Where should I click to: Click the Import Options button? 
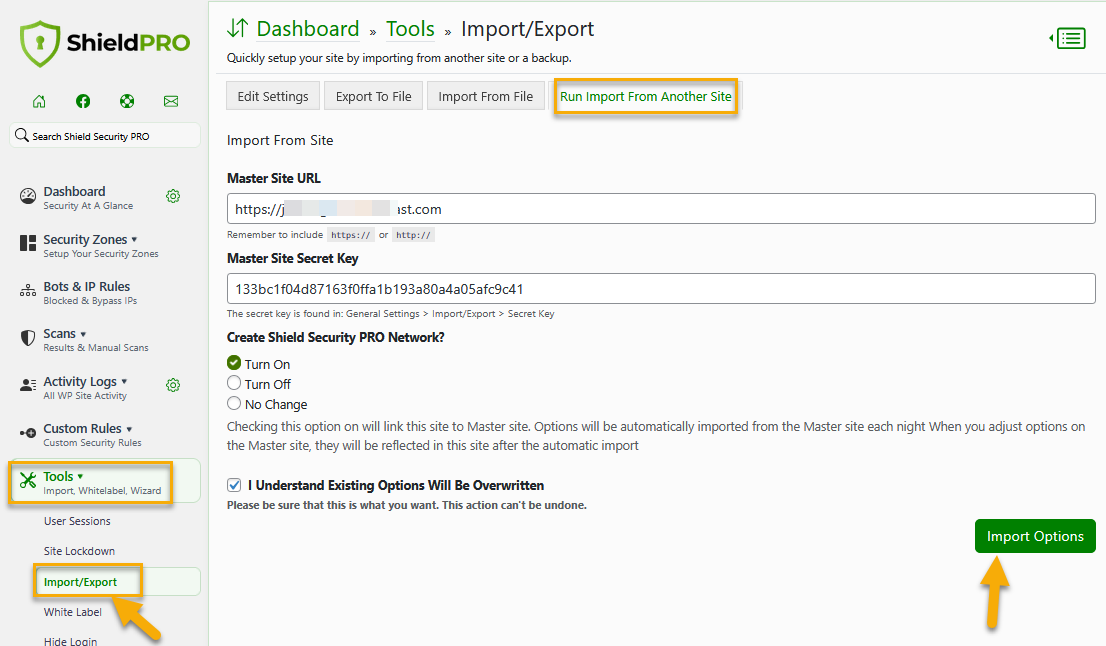coord(1035,536)
